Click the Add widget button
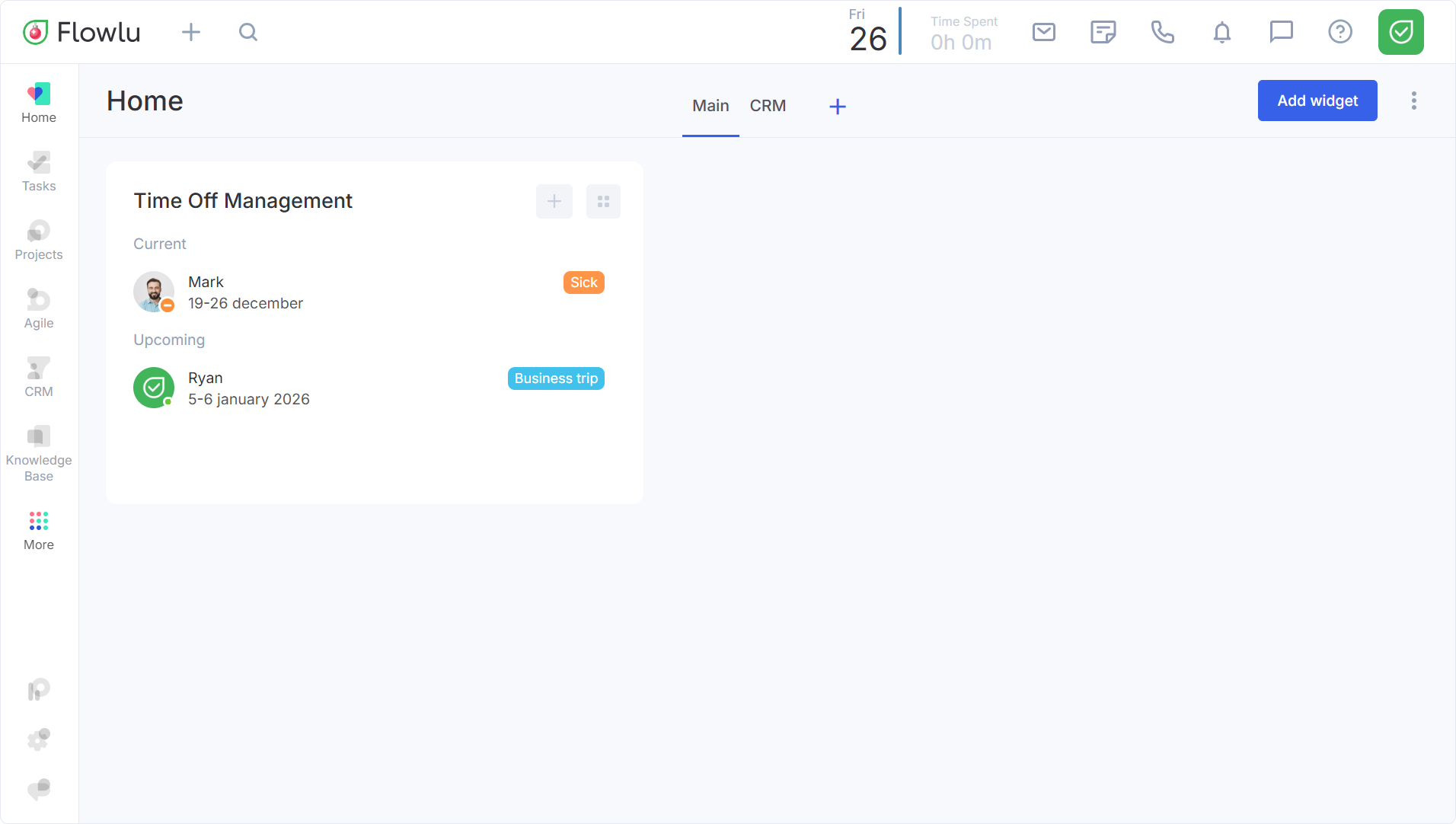Viewport: 1456px width, 824px height. click(1317, 101)
